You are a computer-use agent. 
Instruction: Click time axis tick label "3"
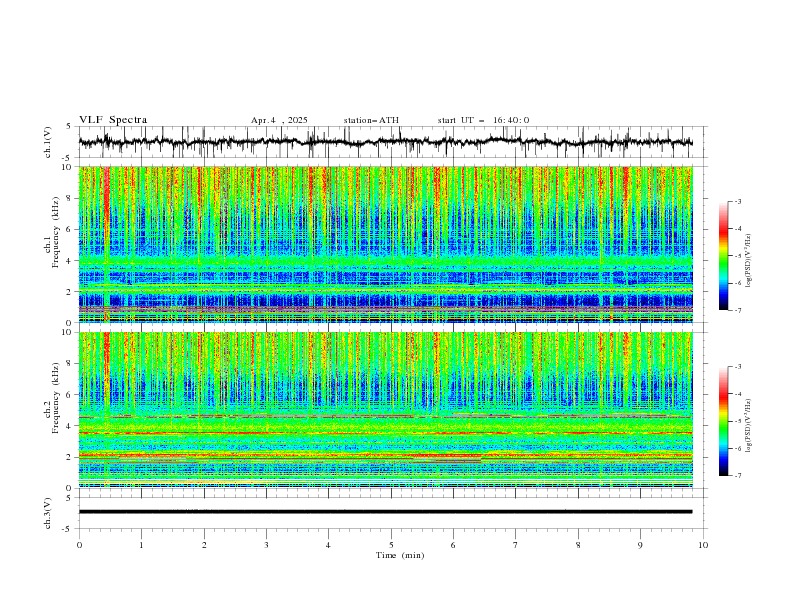pos(266,545)
